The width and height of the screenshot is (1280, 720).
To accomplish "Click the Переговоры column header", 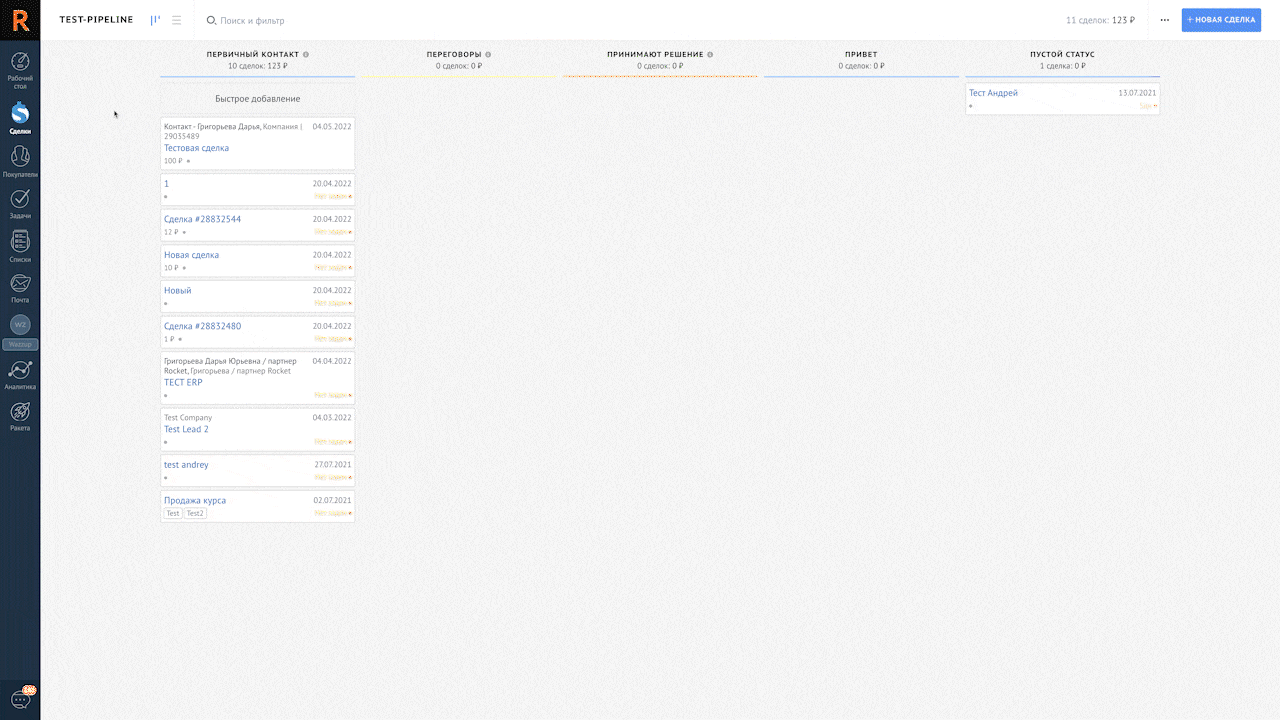I will click(454, 55).
